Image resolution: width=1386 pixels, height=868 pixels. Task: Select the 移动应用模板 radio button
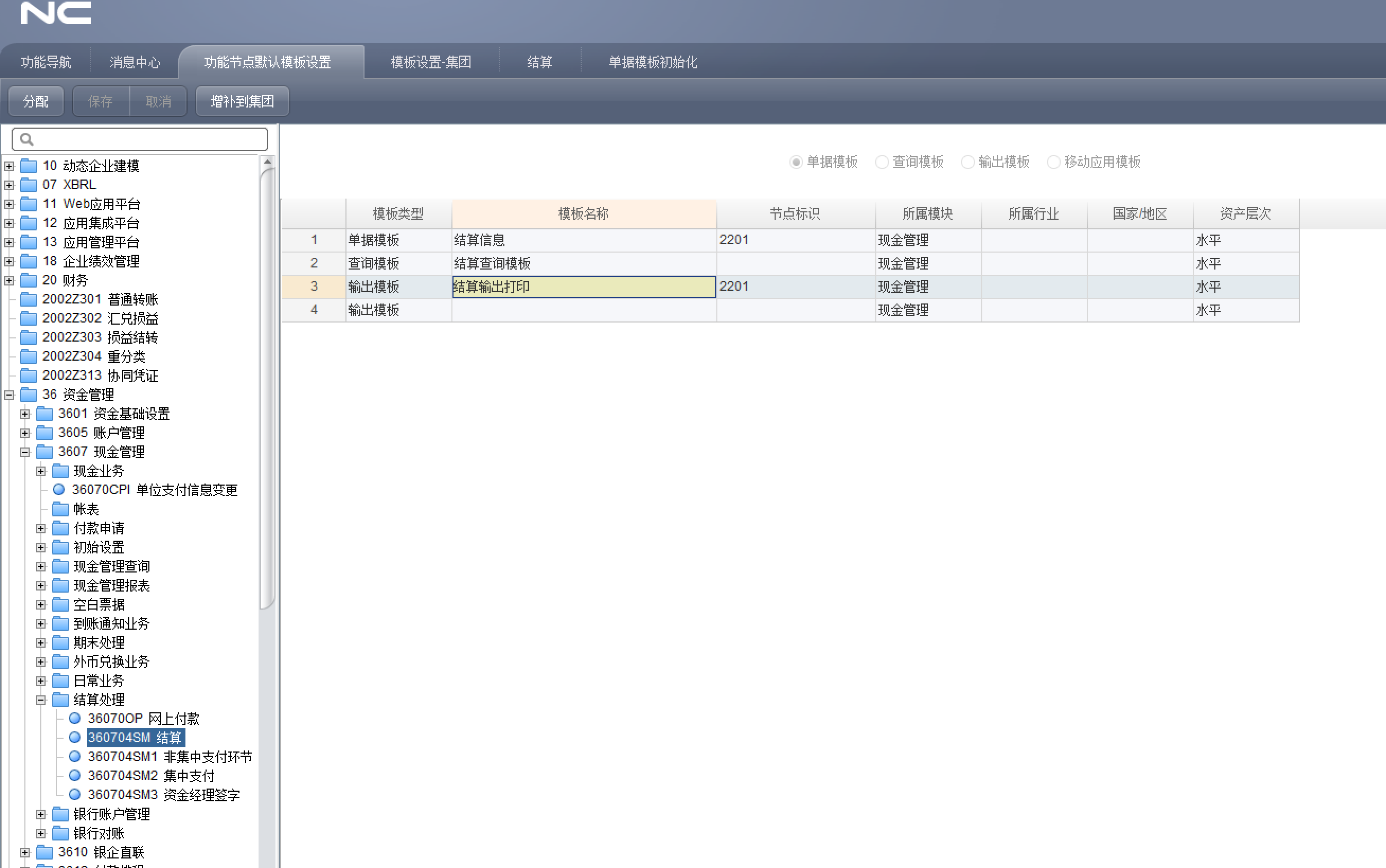click(1054, 162)
